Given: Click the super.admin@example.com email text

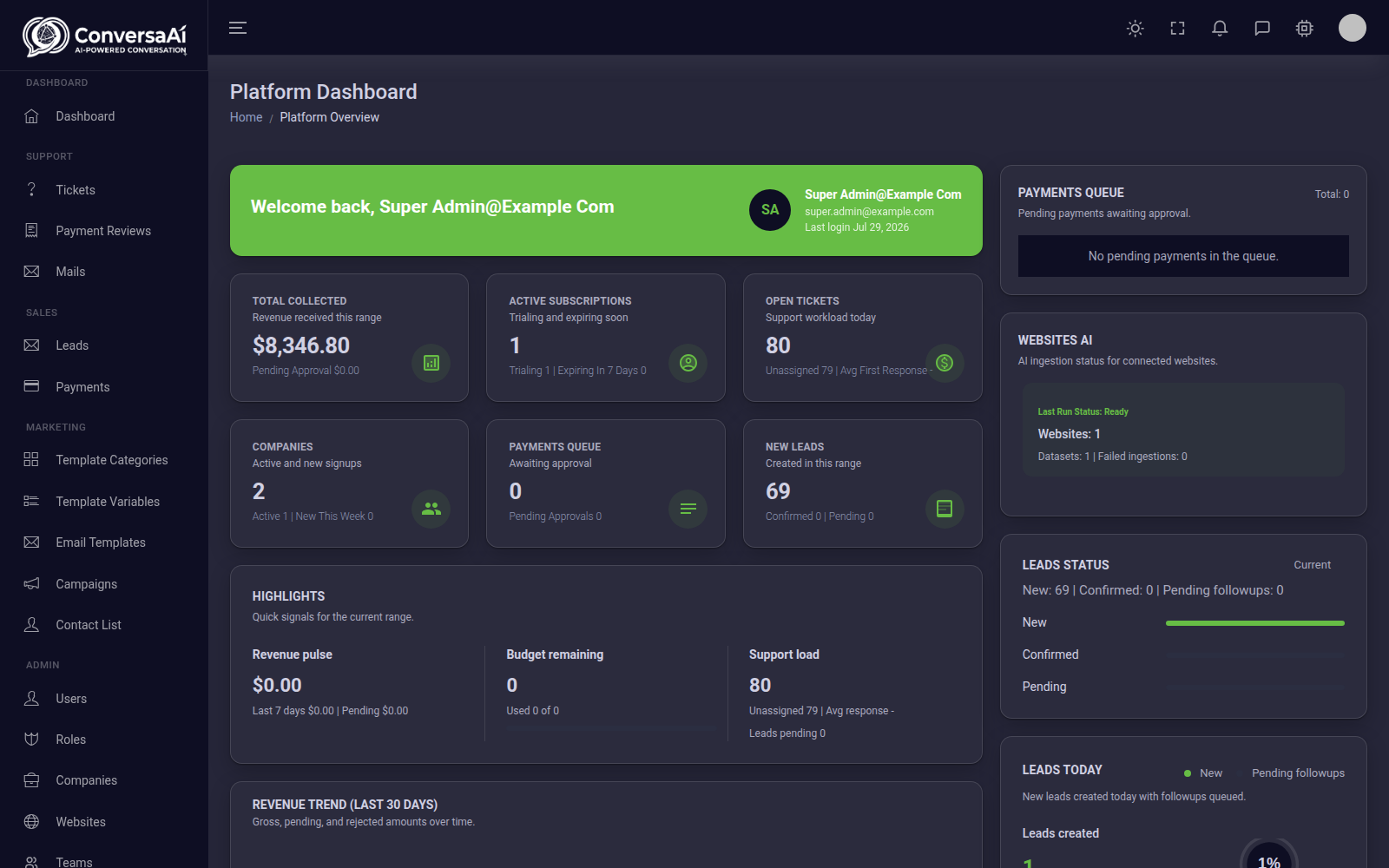Looking at the screenshot, I should coord(869,212).
